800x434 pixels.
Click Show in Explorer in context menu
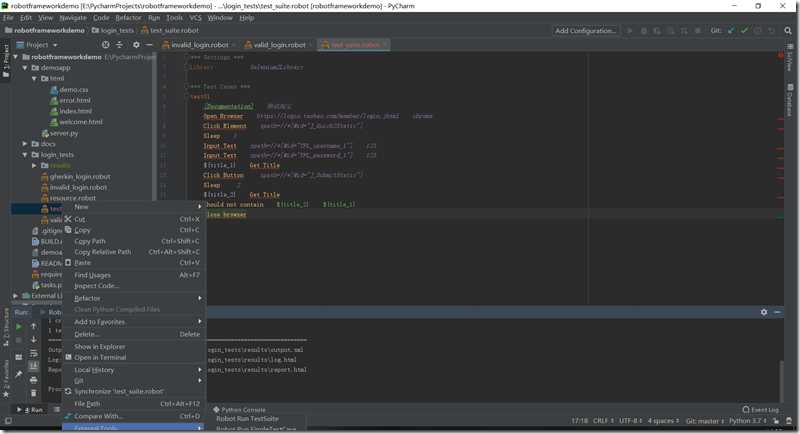(133, 346)
